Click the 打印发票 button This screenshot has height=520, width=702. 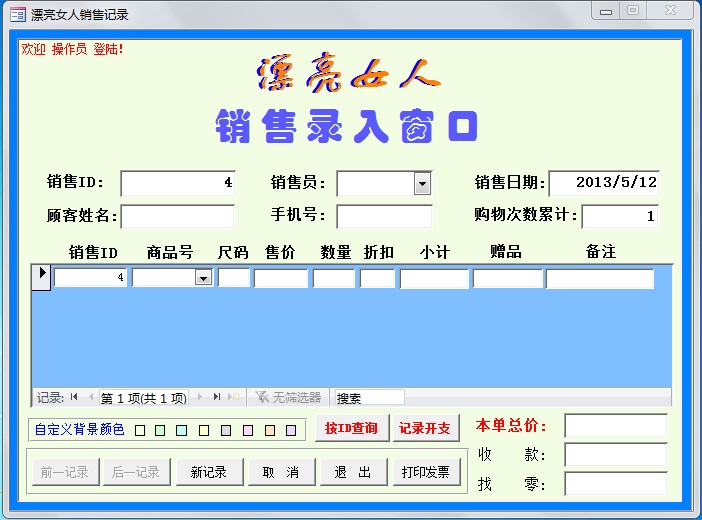(x=426, y=472)
